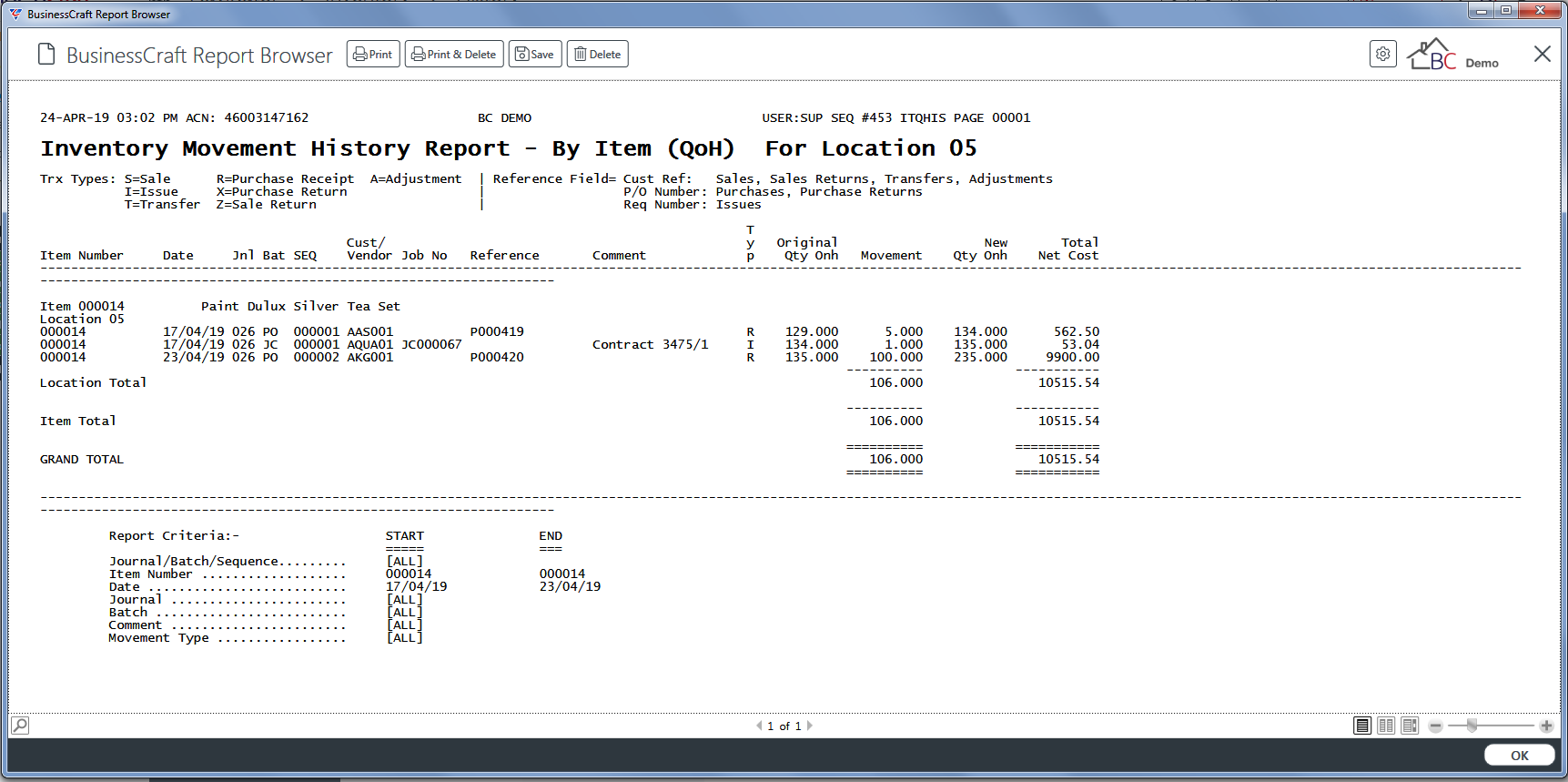Click 'Location Total' label
1568x782 pixels.
coord(93,382)
